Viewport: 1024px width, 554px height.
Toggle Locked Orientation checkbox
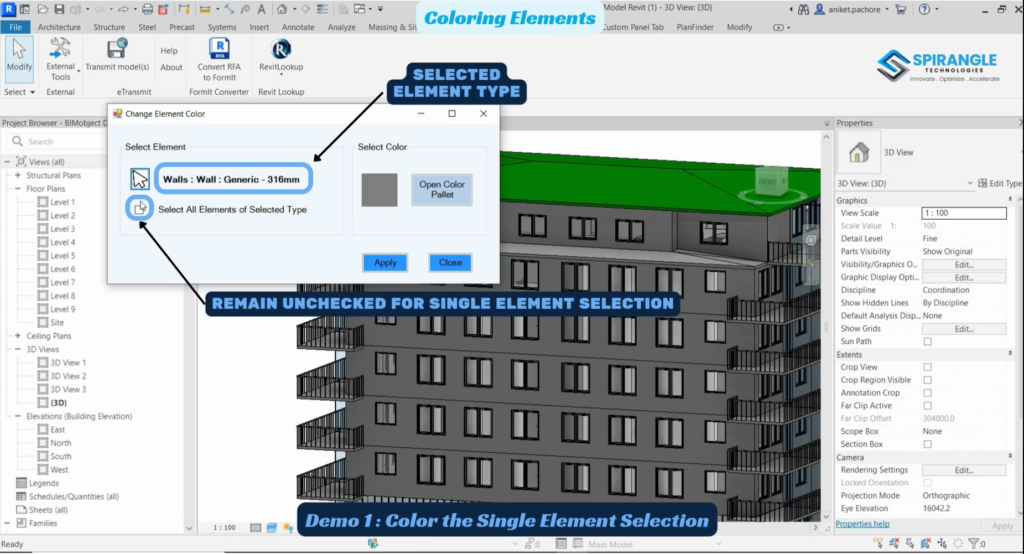(927, 483)
